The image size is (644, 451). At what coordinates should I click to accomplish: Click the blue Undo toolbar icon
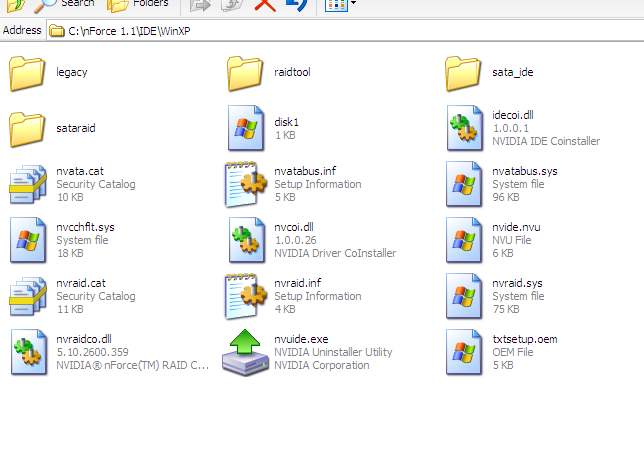coord(297,5)
